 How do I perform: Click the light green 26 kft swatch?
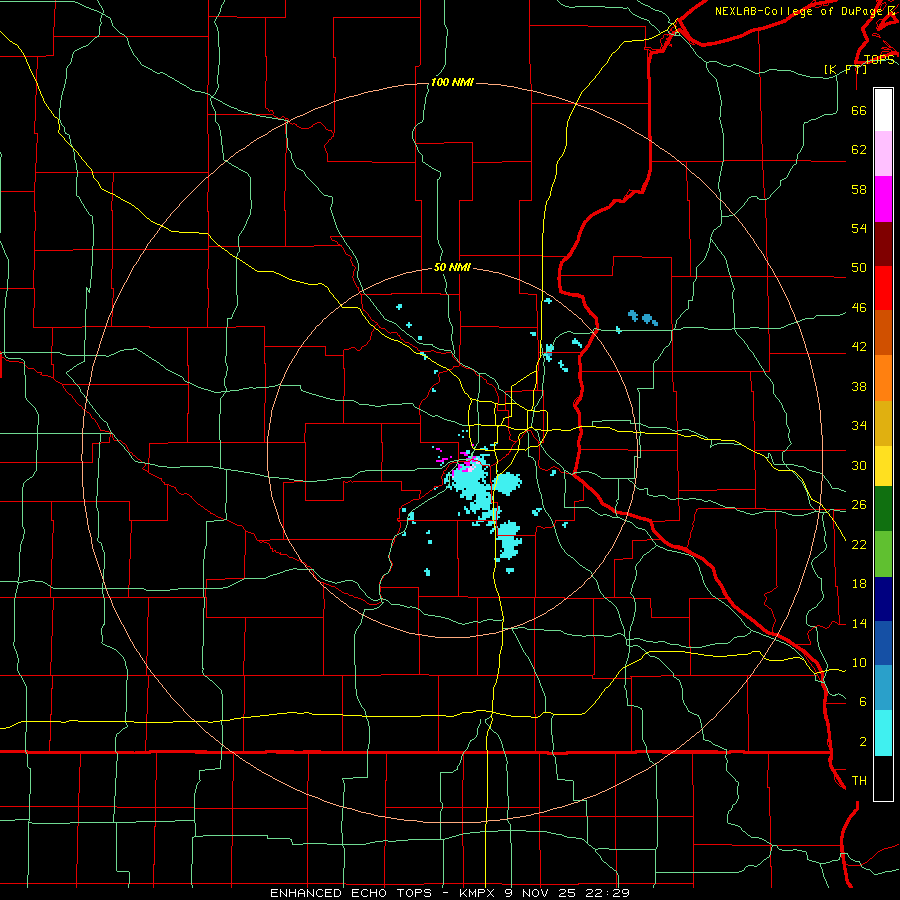pos(883,553)
